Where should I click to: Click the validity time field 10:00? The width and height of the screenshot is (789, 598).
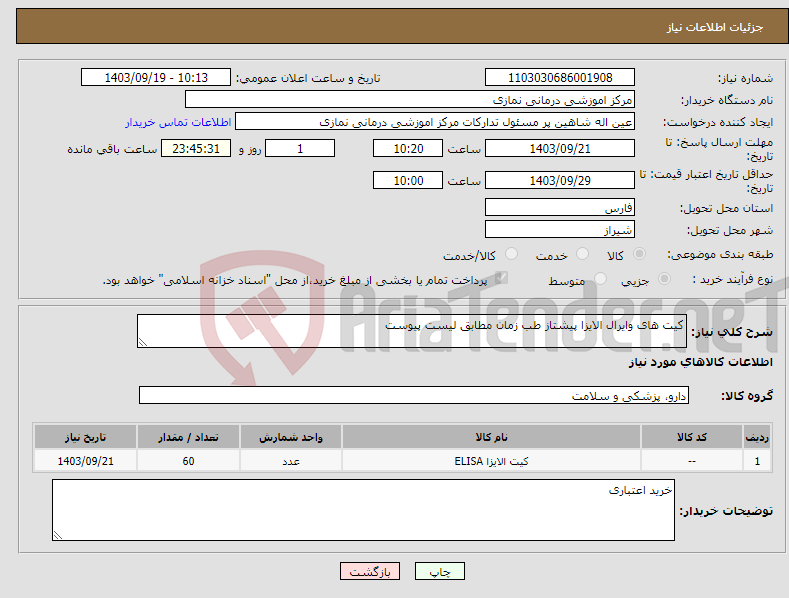[x=408, y=180]
